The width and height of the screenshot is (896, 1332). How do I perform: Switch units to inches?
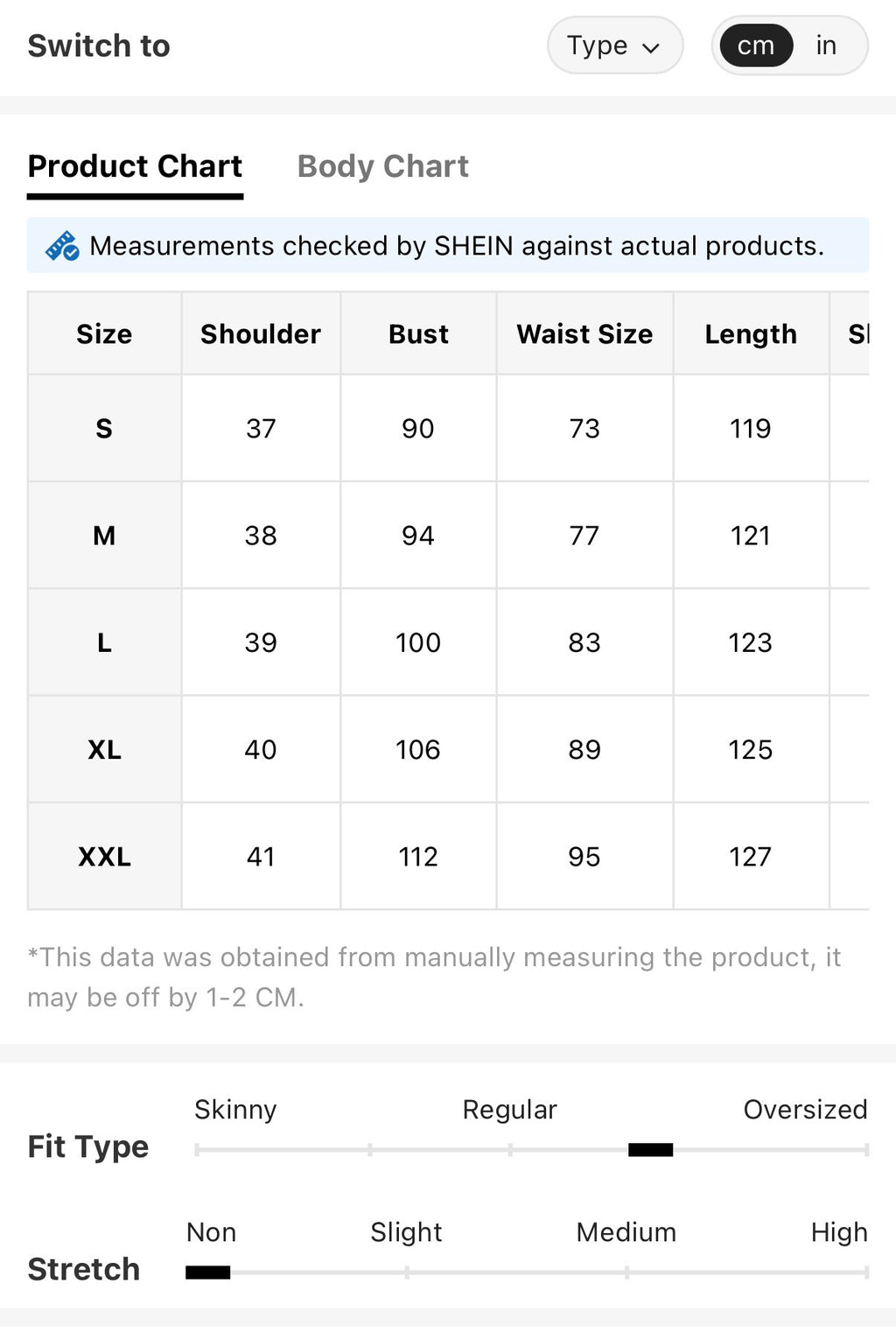[826, 46]
